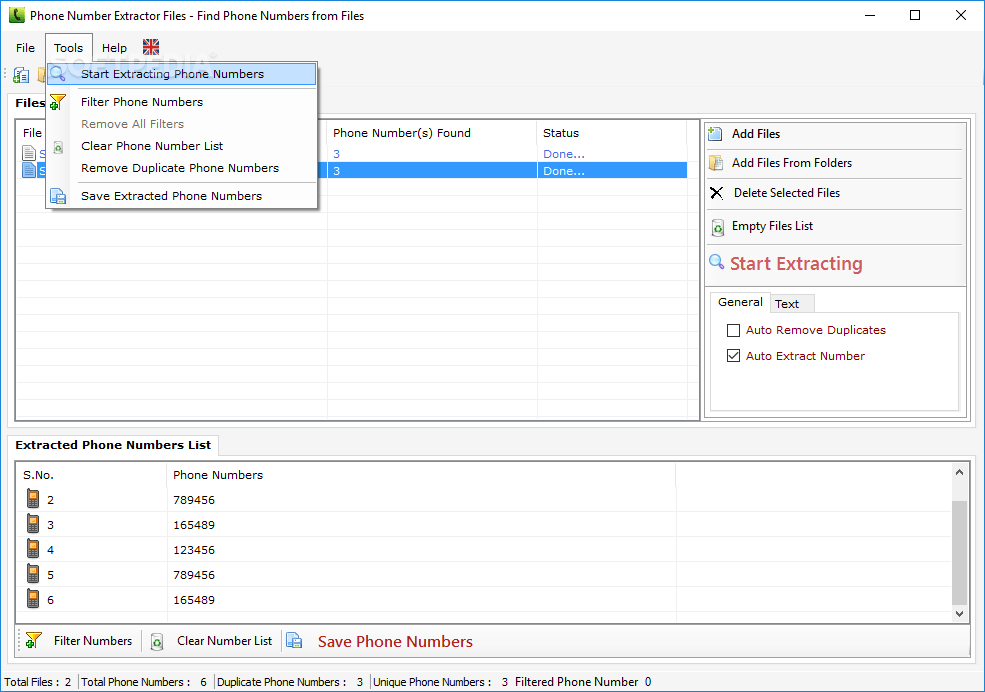Screen dimensions: 985x692
Task: Select Remove Duplicate Phone Numbers from Tools menu
Action: [x=182, y=170]
